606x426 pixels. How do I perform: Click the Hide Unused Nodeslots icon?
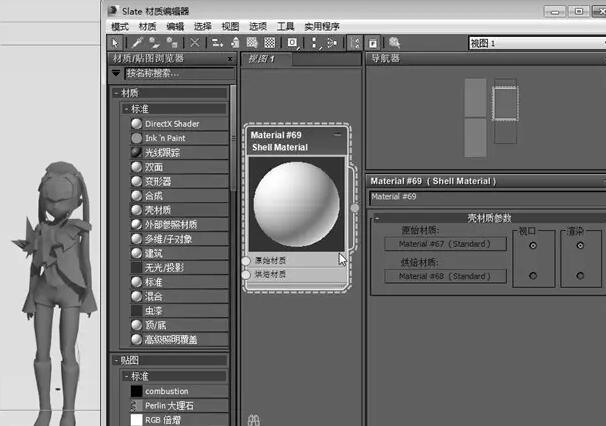coord(235,43)
